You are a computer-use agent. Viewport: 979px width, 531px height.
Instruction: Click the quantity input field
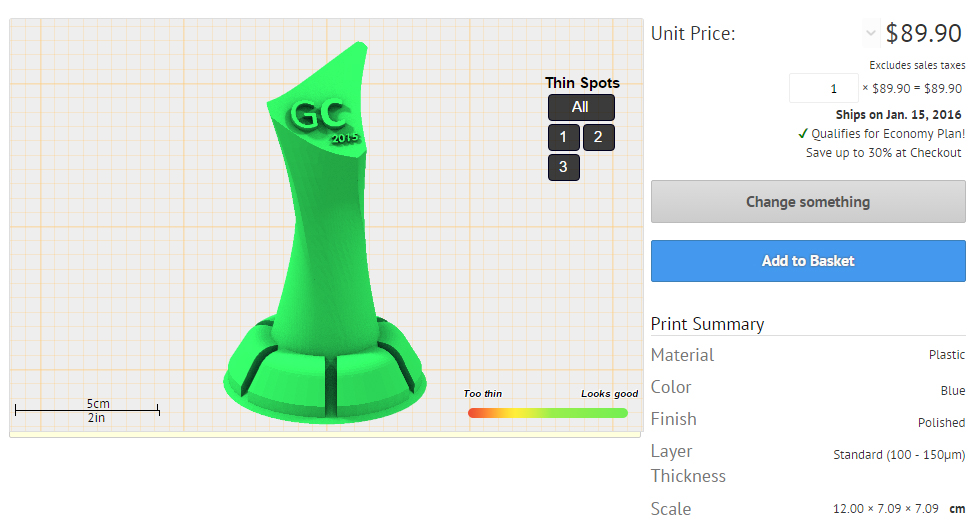(x=823, y=89)
